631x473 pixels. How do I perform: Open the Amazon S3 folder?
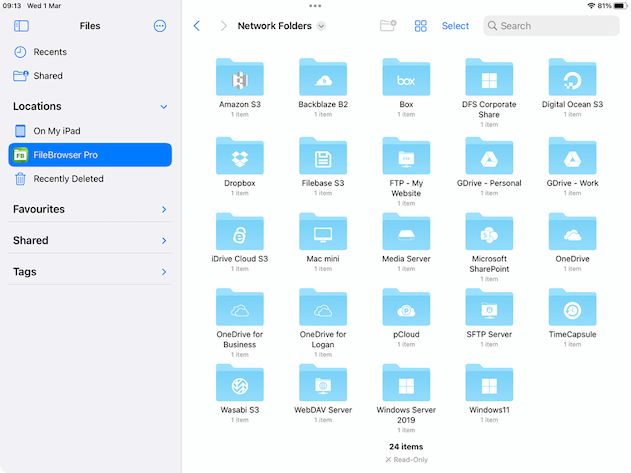pyautogui.click(x=239, y=77)
